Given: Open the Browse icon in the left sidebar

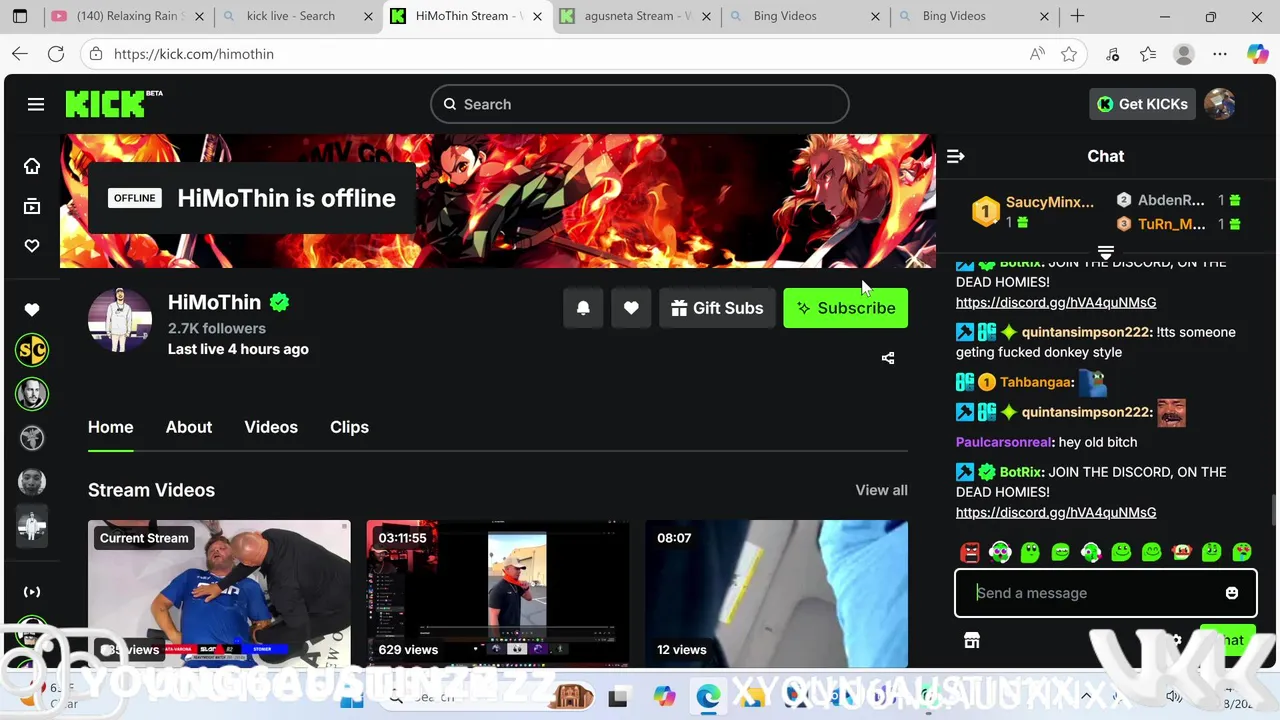Looking at the screenshot, I should pos(32,206).
